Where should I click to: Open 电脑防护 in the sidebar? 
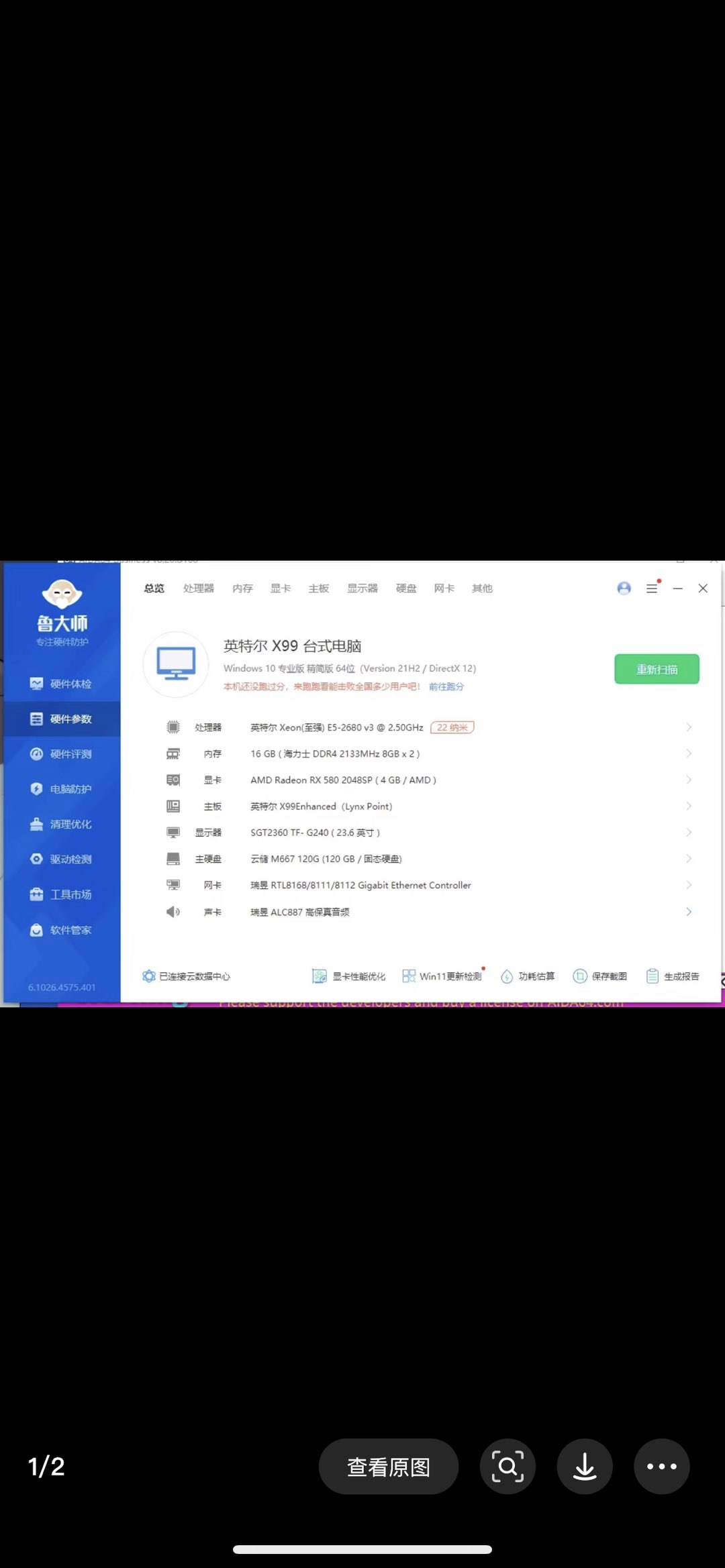pyautogui.click(x=62, y=789)
